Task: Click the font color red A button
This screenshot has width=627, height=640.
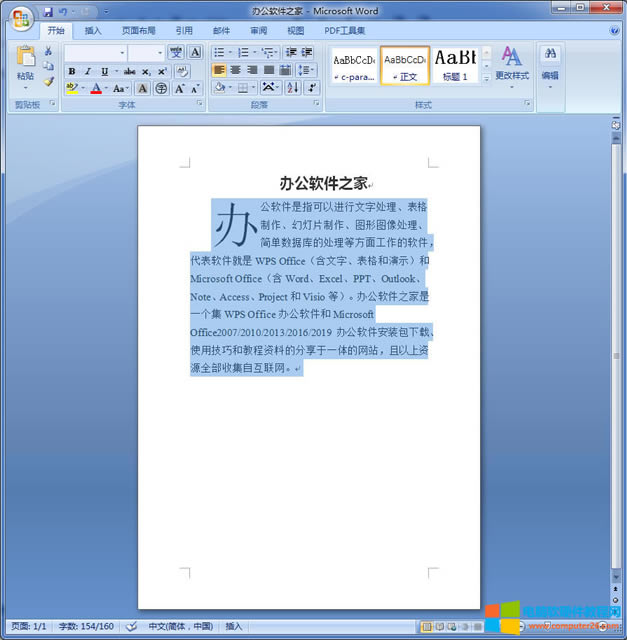Action: (x=95, y=89)
